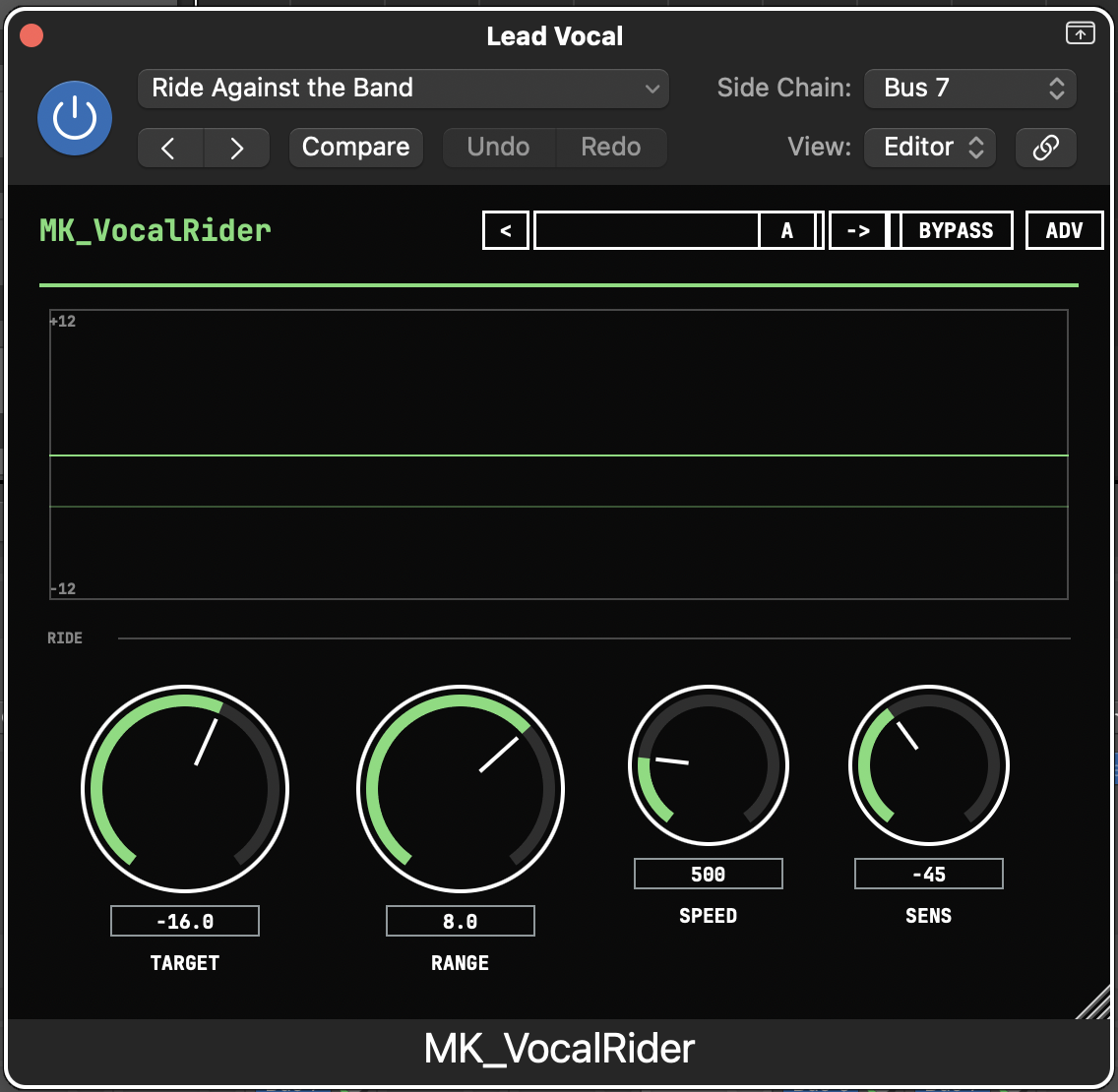The width and height of the screenshot is (1118, 1092).
Task: Go to previous preset arrow
Action: tap(169, 148)
